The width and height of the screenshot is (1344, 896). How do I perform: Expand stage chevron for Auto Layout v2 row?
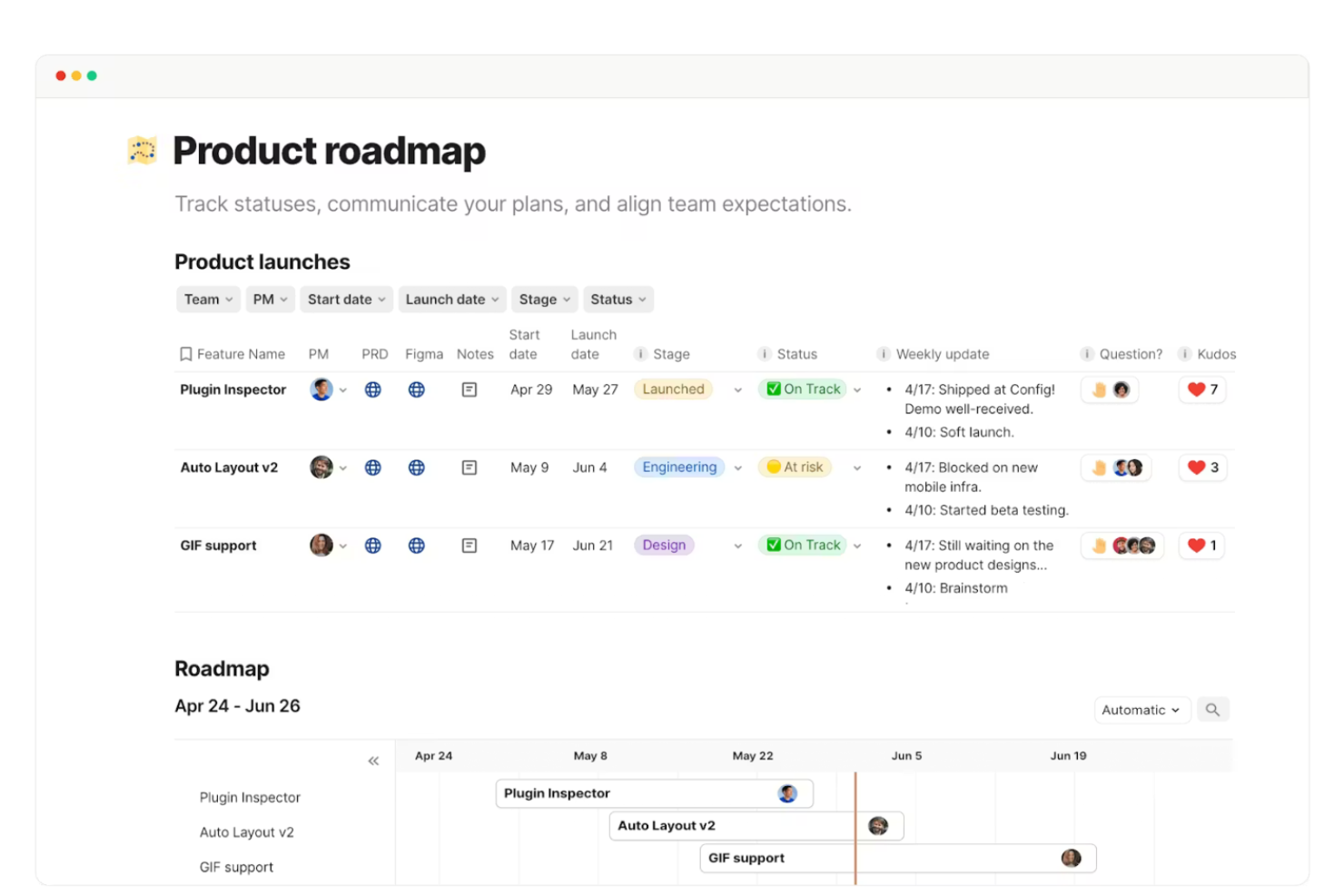pyautogui.click(x=738, y=468)
